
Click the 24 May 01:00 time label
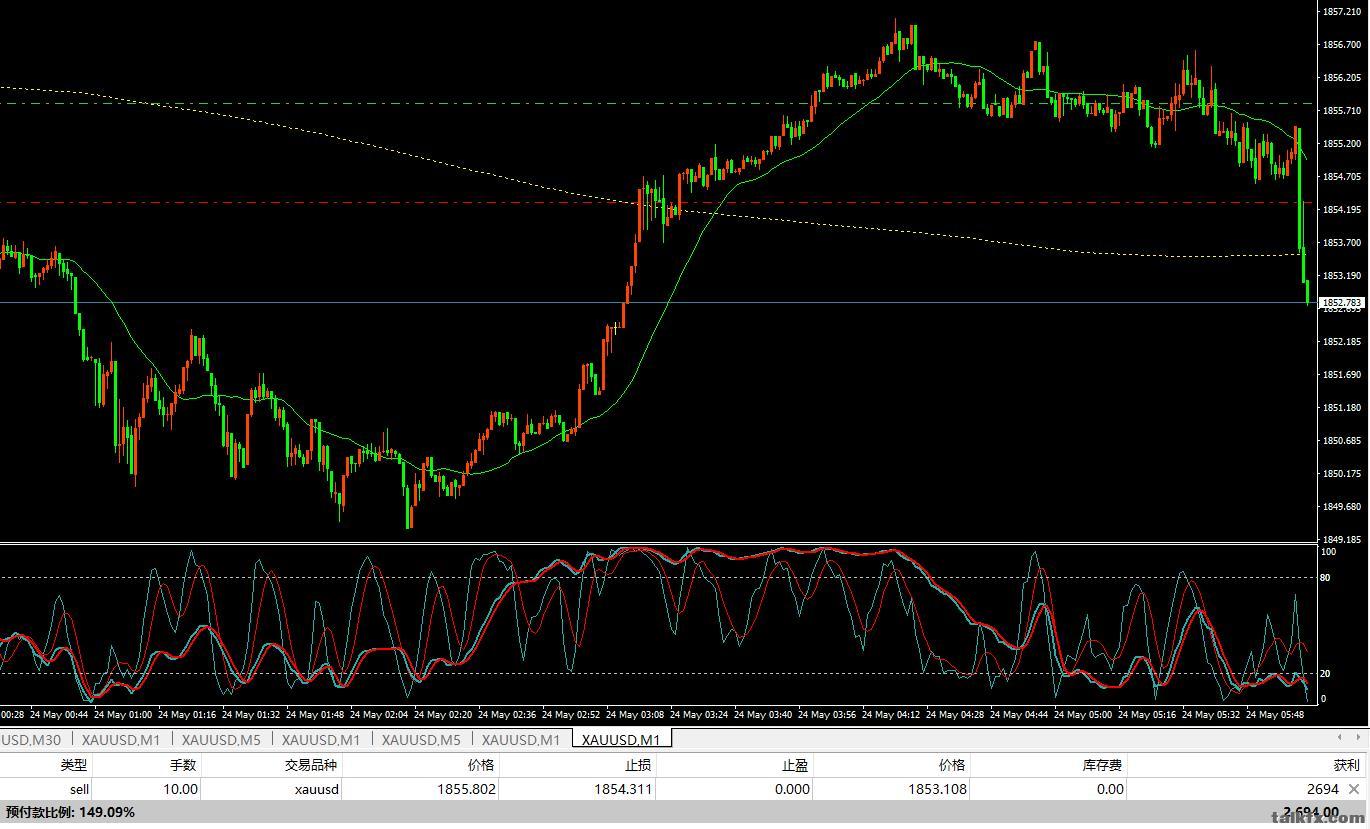coord(123,715)
